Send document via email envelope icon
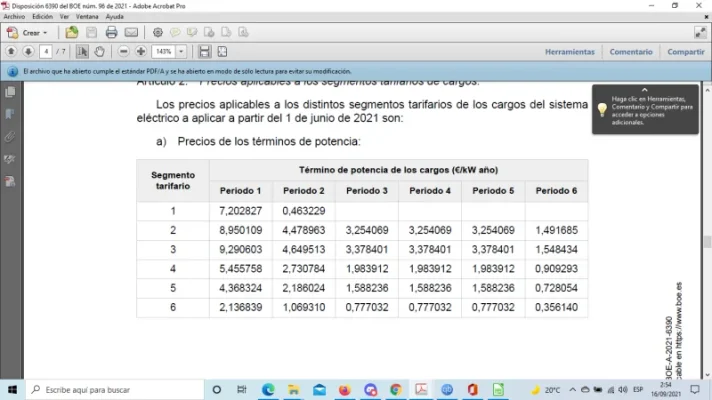Screen dimensions: 712x400 [131, 33]
